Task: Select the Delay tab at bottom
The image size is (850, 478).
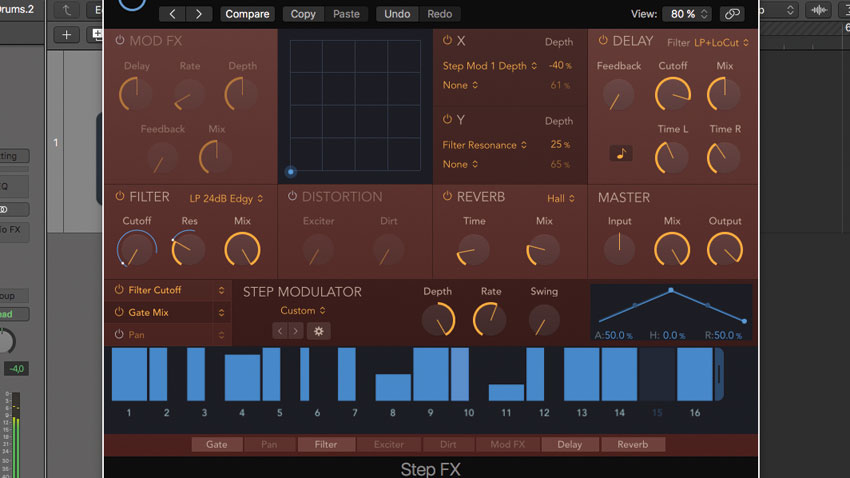Action: tap(570, 444)
